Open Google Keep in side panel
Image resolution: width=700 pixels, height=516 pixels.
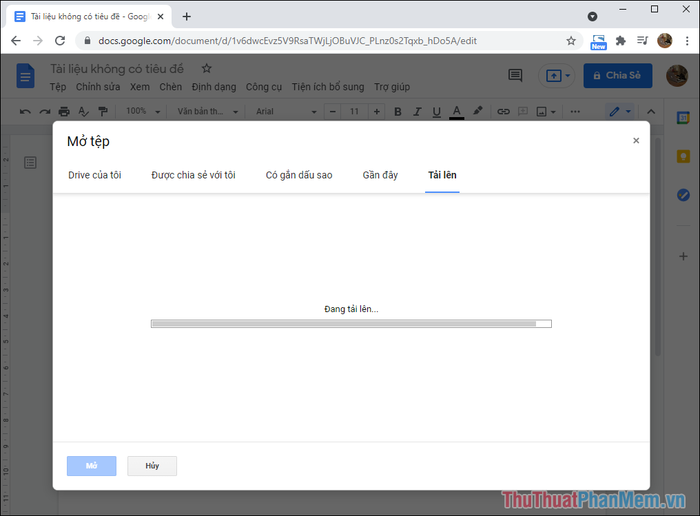click(683, 156)
